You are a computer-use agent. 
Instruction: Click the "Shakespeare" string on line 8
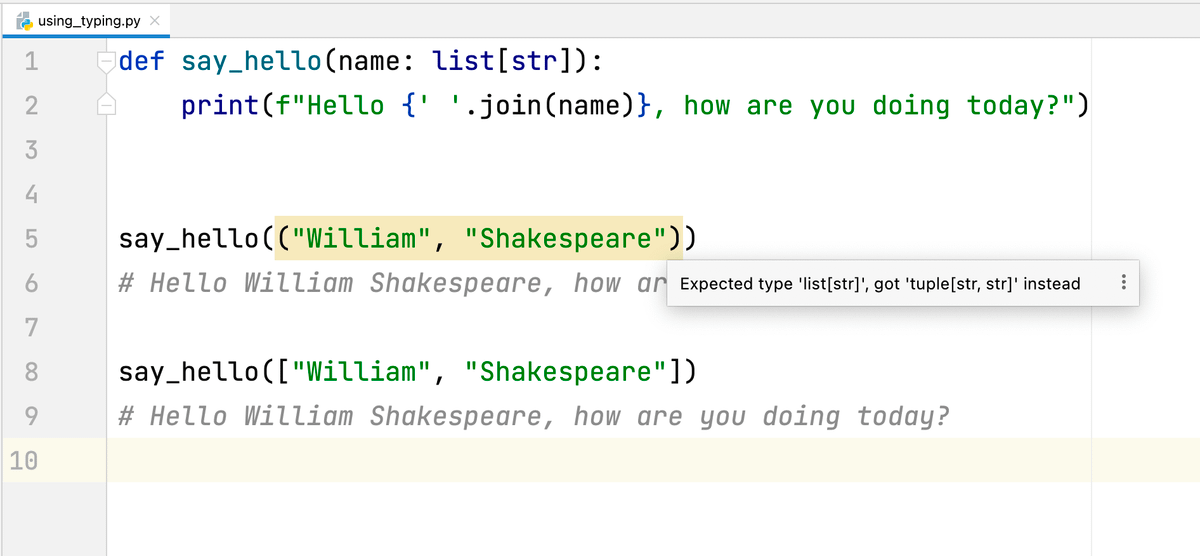coord(566,373)
